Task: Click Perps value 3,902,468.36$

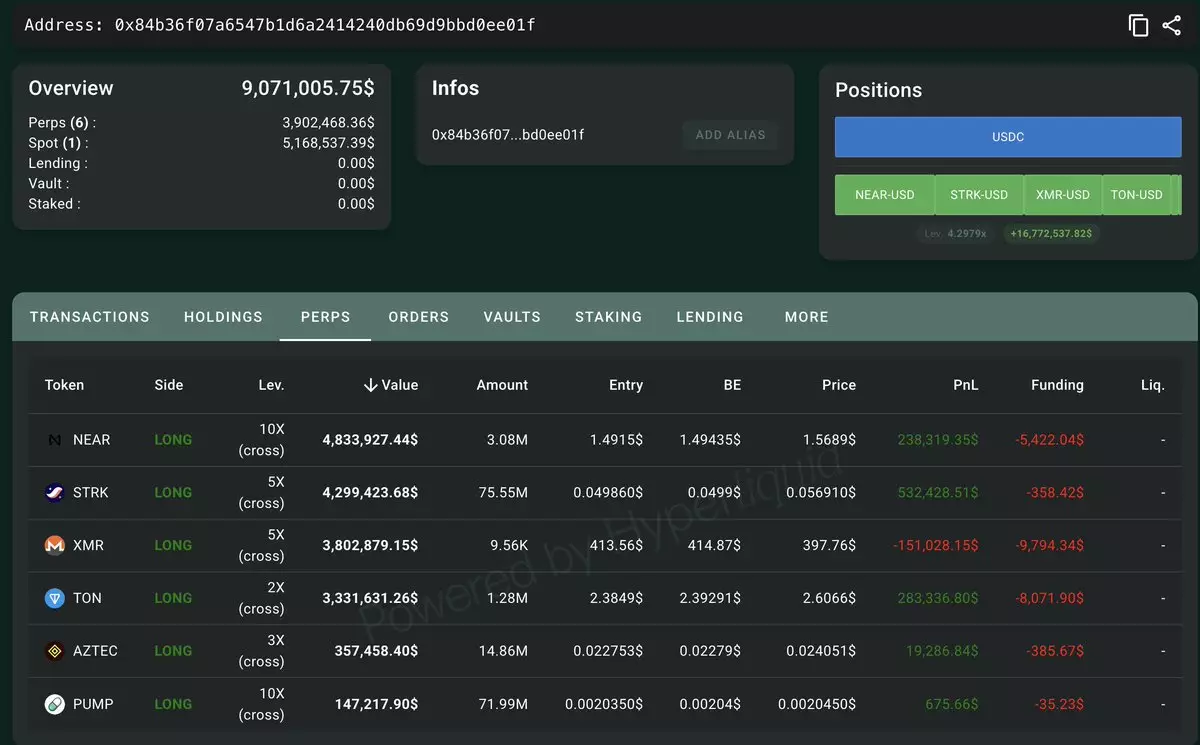Action: [329, 123]
